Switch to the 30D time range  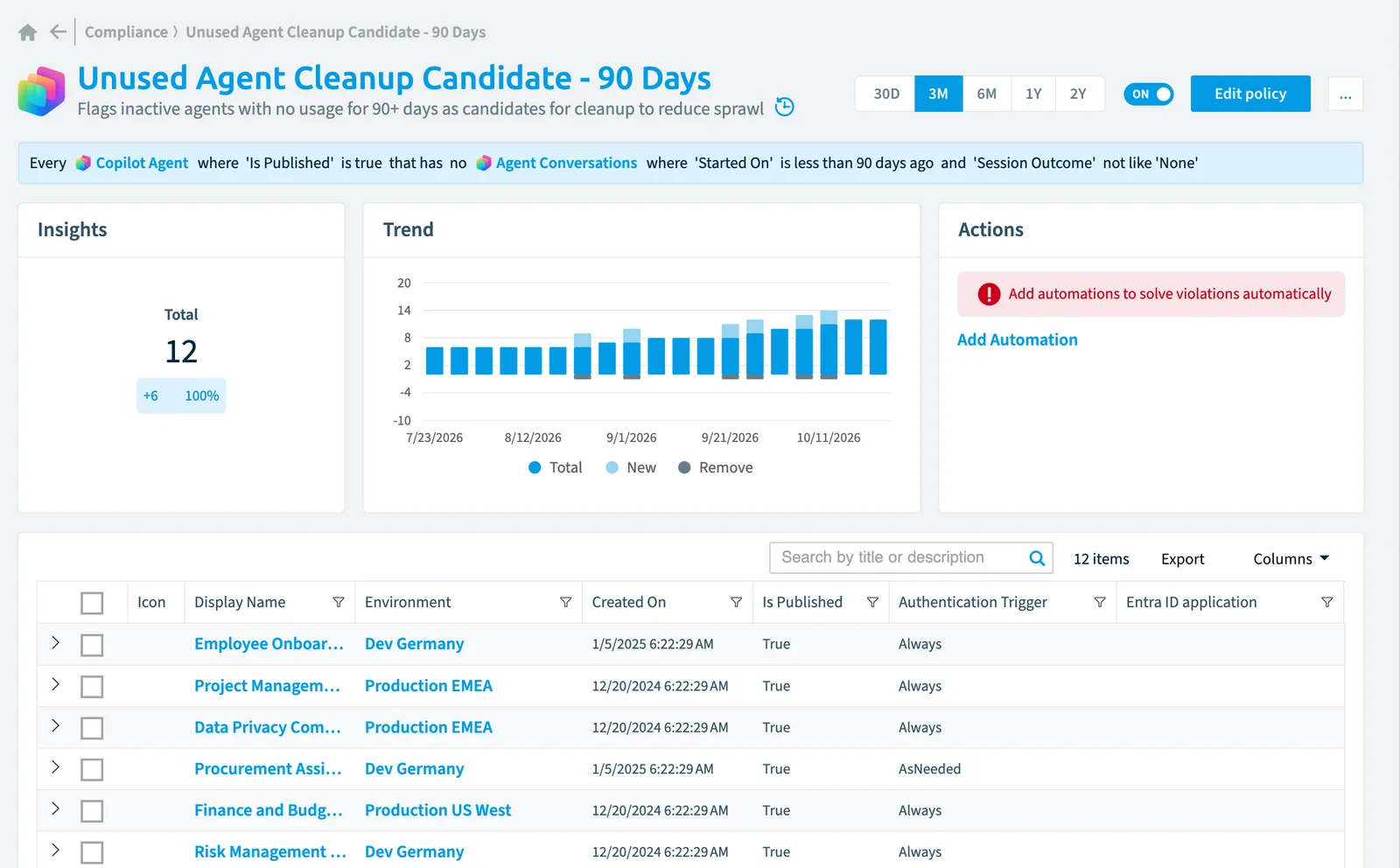tap(885, 94)
